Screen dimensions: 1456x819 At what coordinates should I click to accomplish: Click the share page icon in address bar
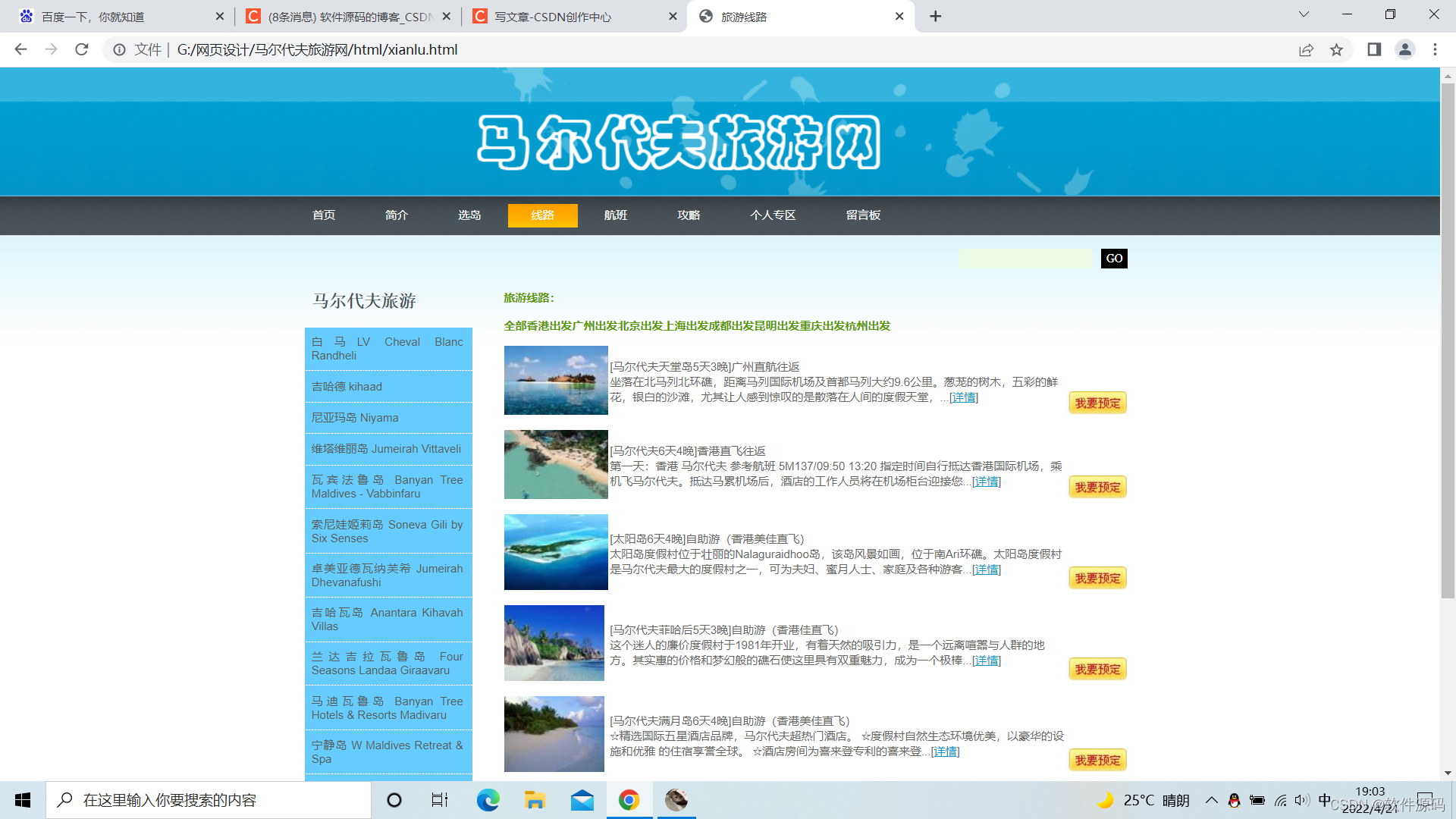click(1306, 49)
